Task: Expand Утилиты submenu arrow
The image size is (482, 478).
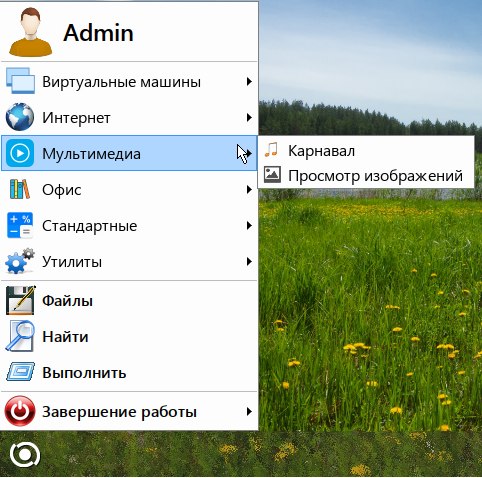Action: click(x=249, y=262)
